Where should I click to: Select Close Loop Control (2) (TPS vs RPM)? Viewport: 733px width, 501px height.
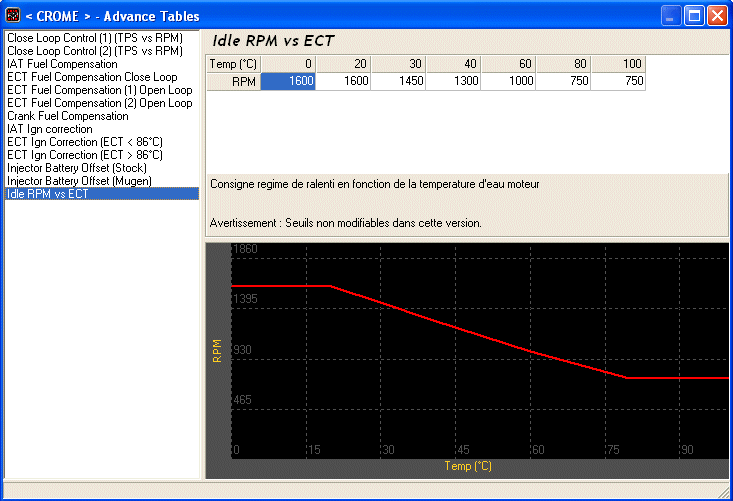[x=94, y=50]
